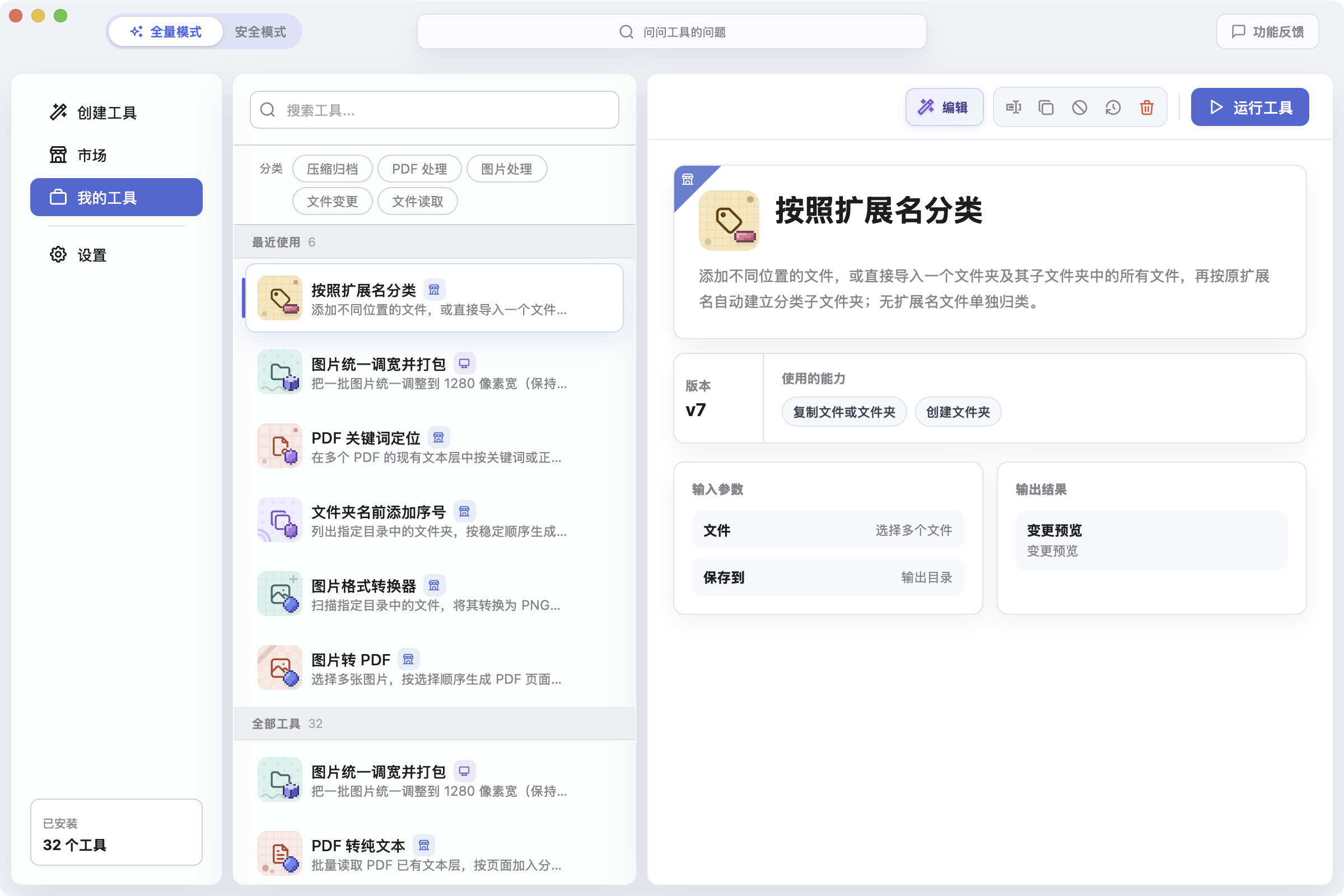This screenshot has width=1344, height=896.
Task: Go to 创建工具
Action: [116, 112]
